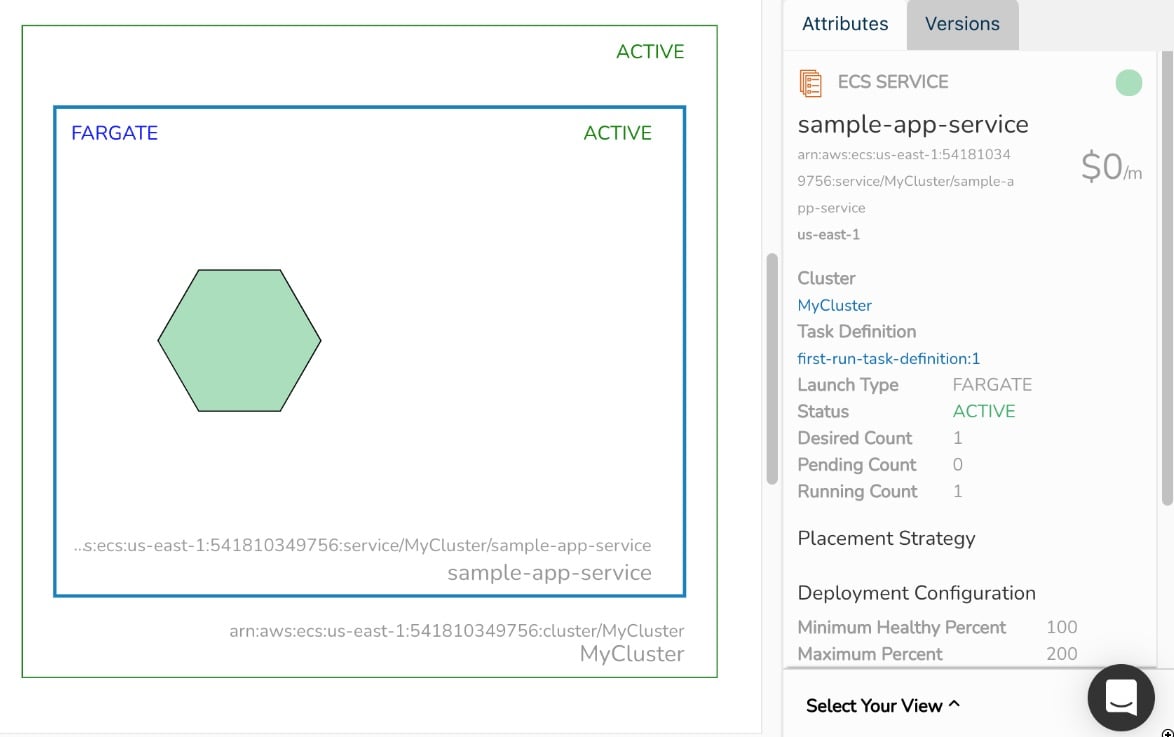Open the first-run-task-definition:1 link
This screenshot has width=1174, height=737.
point(888,358)
